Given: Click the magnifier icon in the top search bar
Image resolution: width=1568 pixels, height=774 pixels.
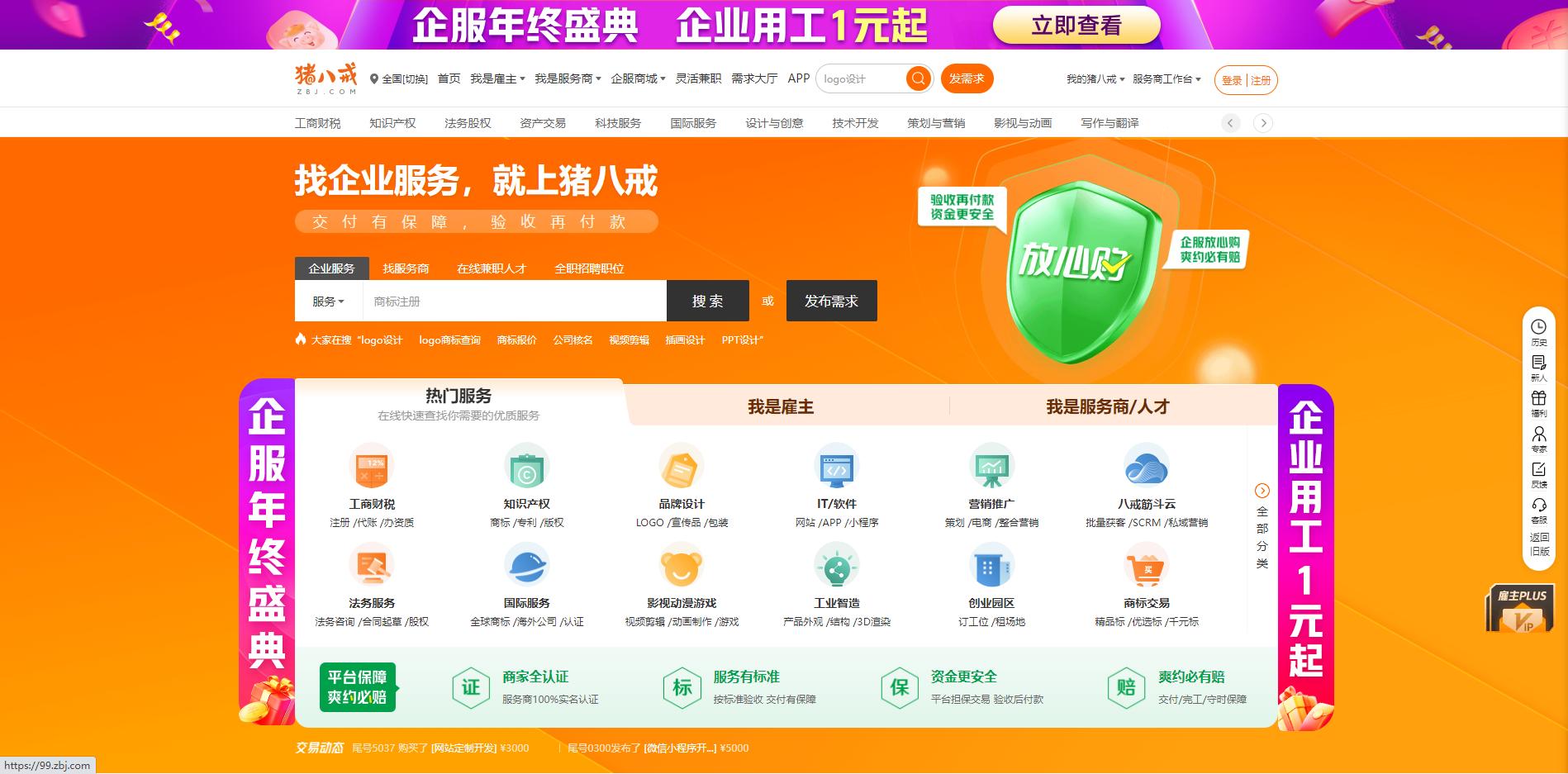Looking at the screenshot, I should pyautogui.click(x=917, y=78).
